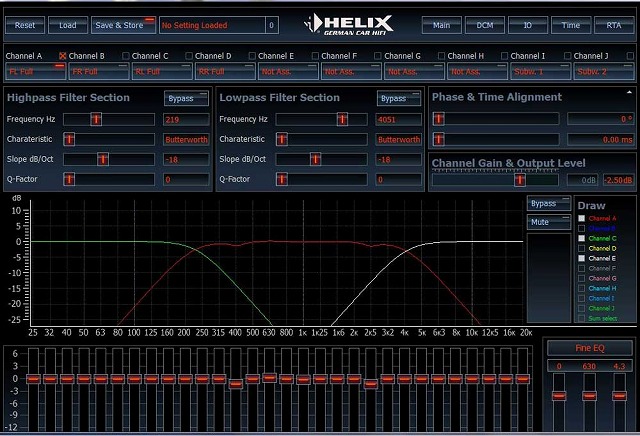Choose the RR Full channel
This screenshot has width=640, height=436.
tap(225, 71)
